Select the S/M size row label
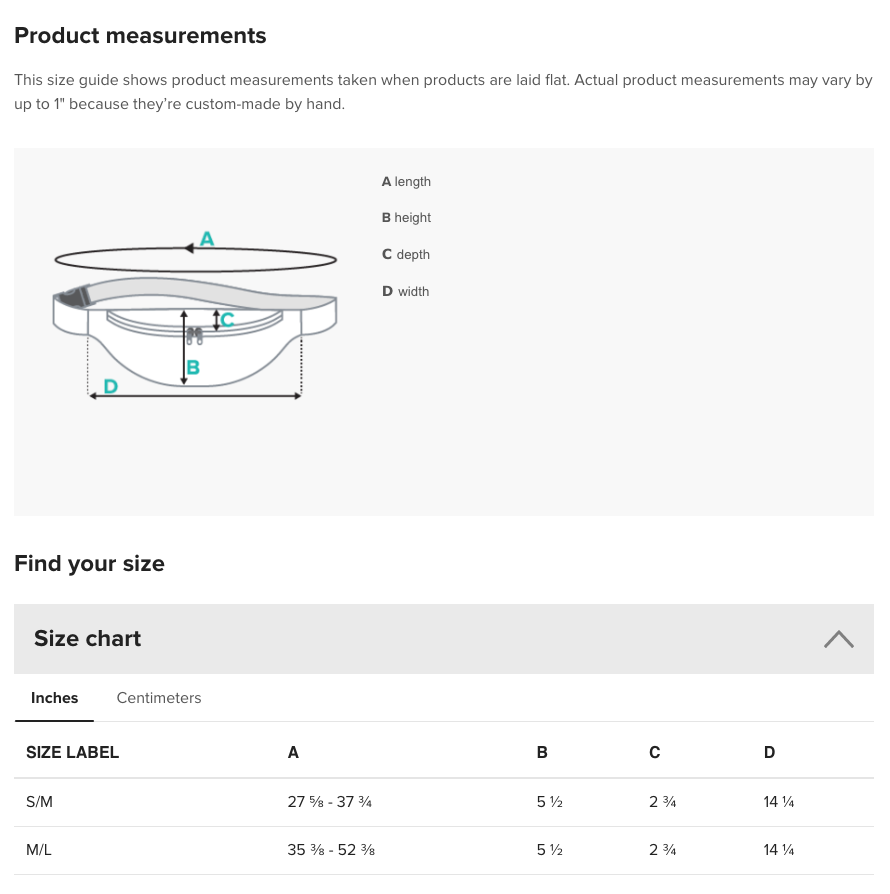 [39, 802]
